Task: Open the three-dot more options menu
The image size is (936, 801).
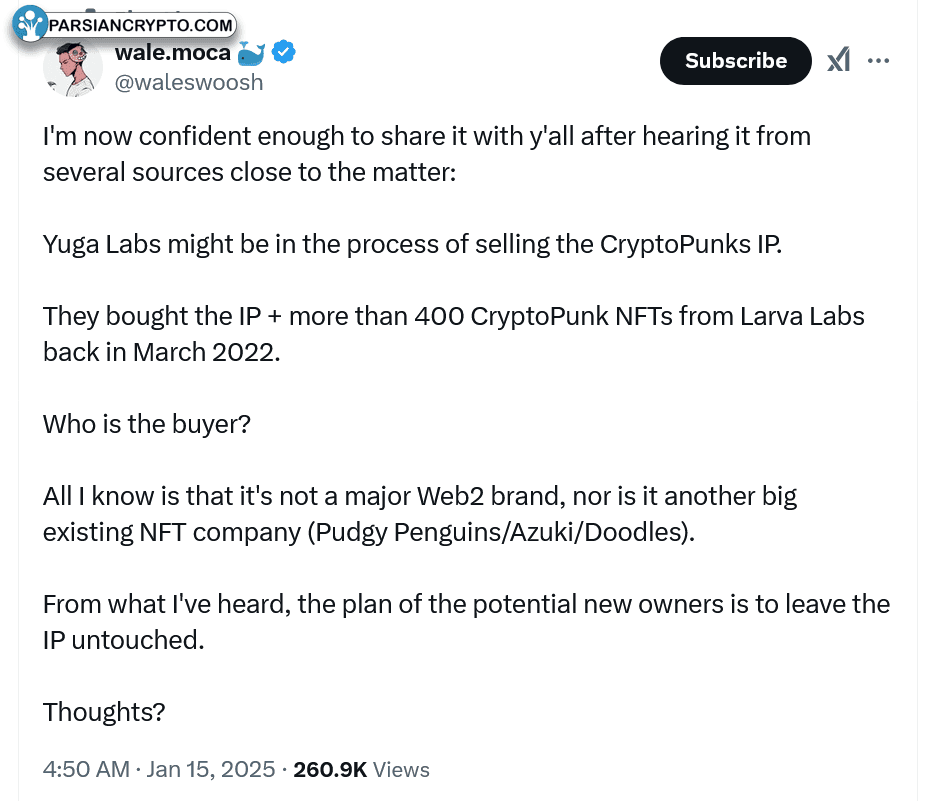Action: tap(878, 60)
